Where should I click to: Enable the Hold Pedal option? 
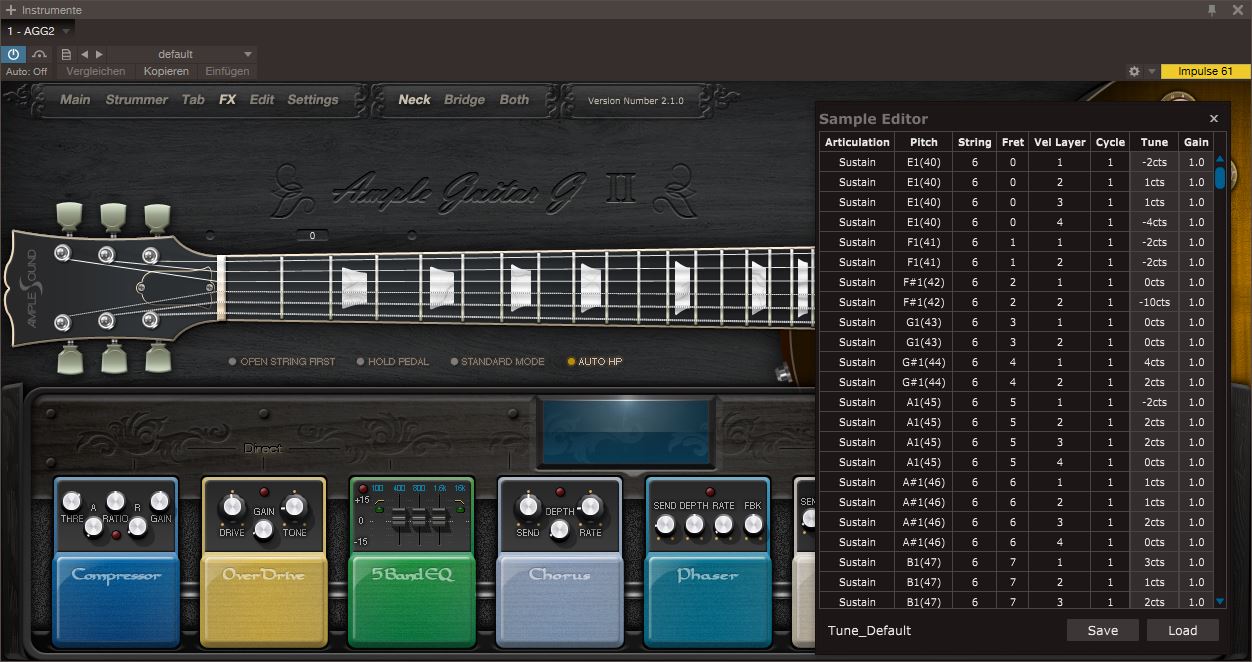[x=393, y=362]
